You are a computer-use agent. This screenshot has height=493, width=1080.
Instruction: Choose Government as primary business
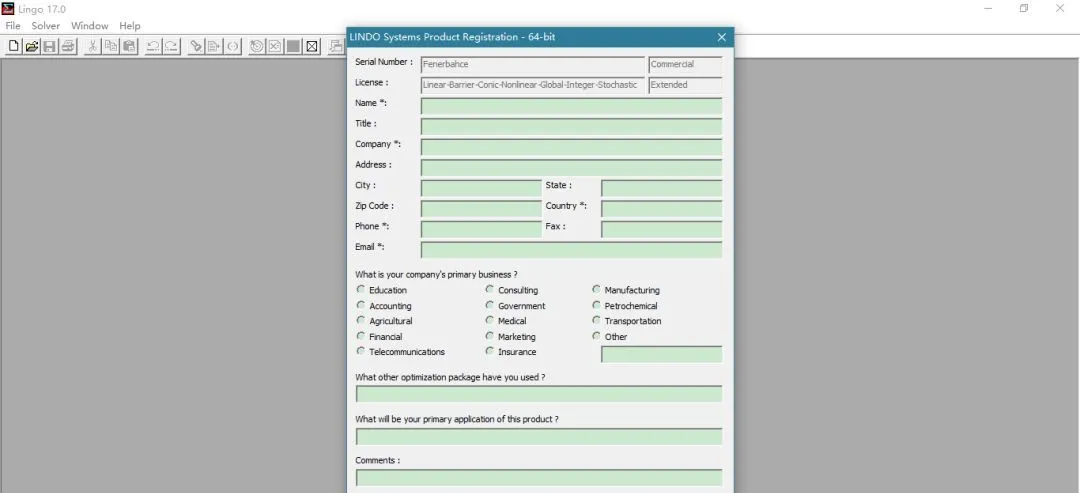tap(490, 305)
